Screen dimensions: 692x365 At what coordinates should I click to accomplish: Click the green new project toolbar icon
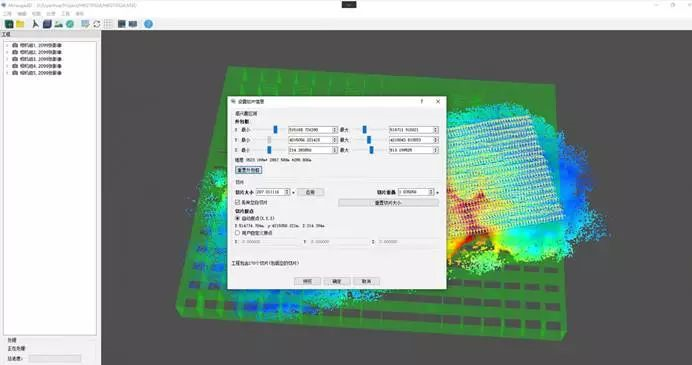(x=9, y=24)
